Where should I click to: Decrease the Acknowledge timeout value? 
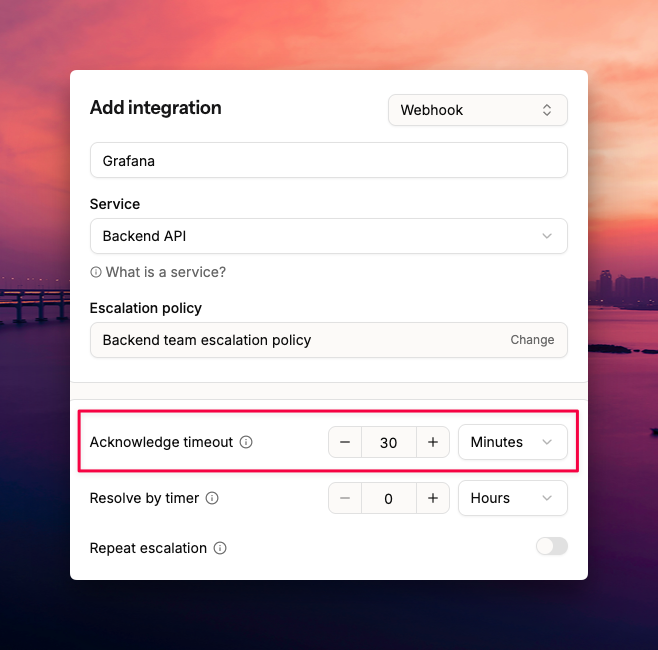tap(345, 442)
